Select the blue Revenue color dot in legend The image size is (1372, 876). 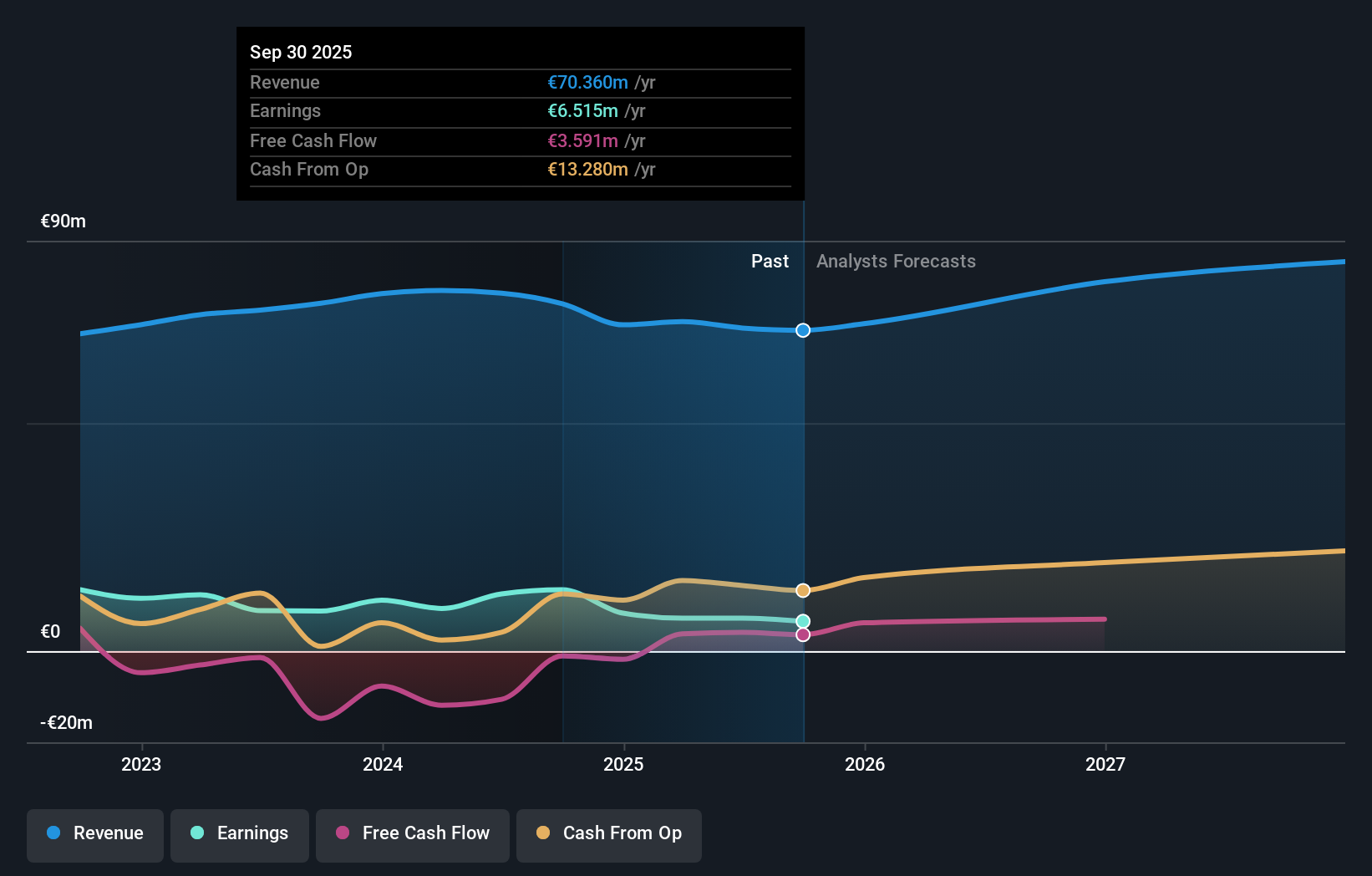point(53,833)
